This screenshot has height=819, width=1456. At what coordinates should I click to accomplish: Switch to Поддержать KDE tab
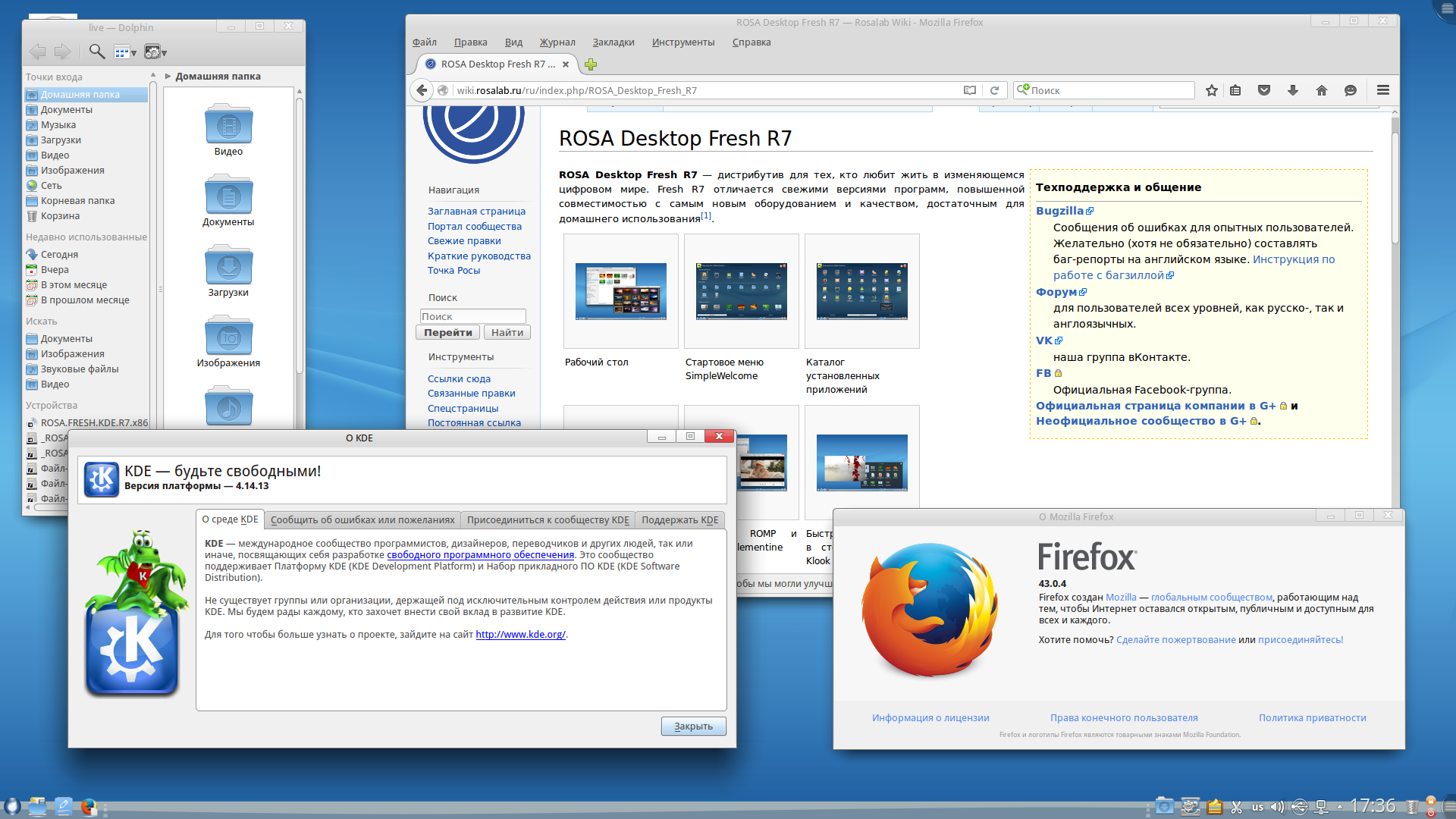pos(679,519)
